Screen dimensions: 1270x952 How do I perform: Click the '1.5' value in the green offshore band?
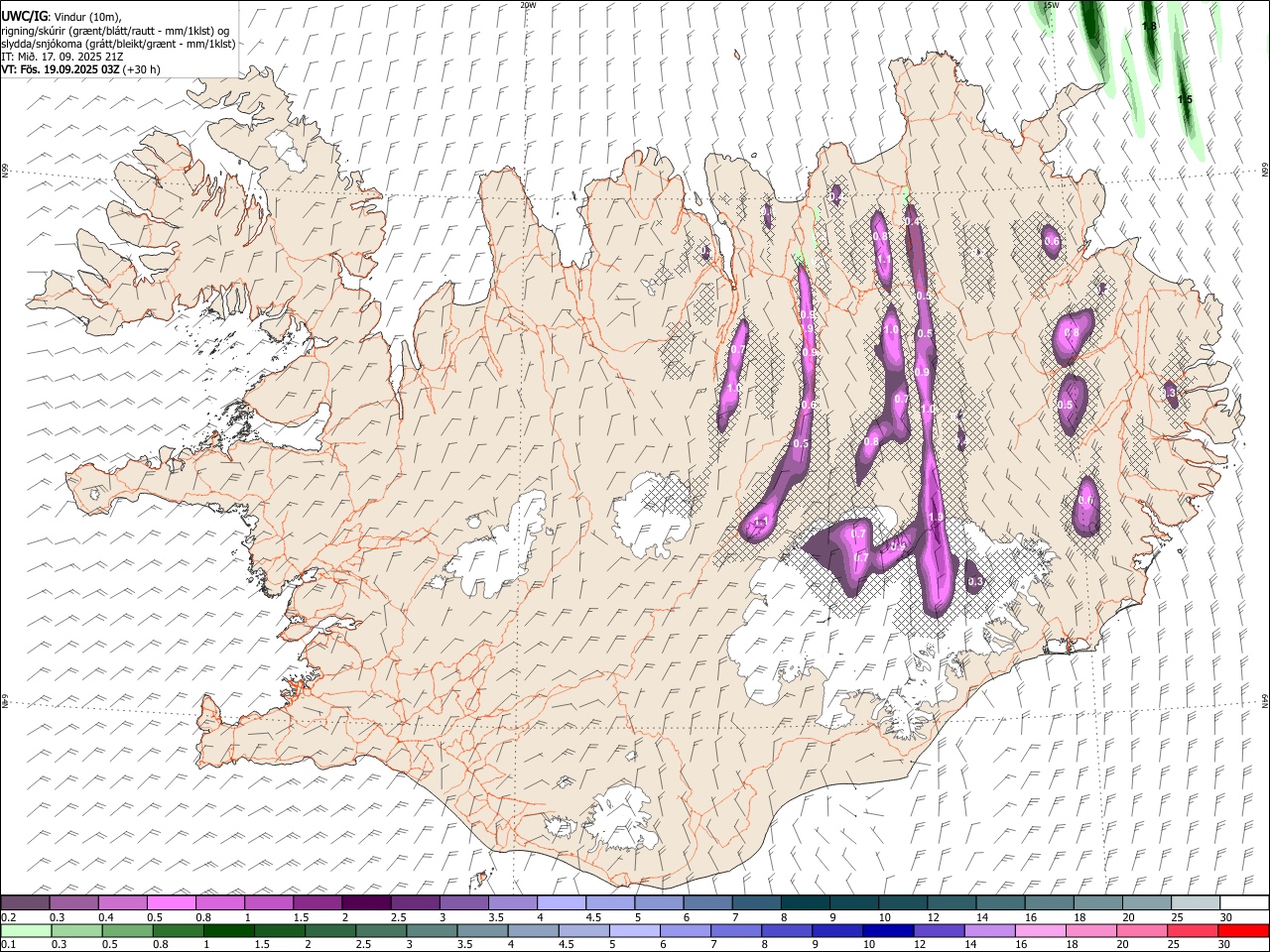[x=1185, y=100]
